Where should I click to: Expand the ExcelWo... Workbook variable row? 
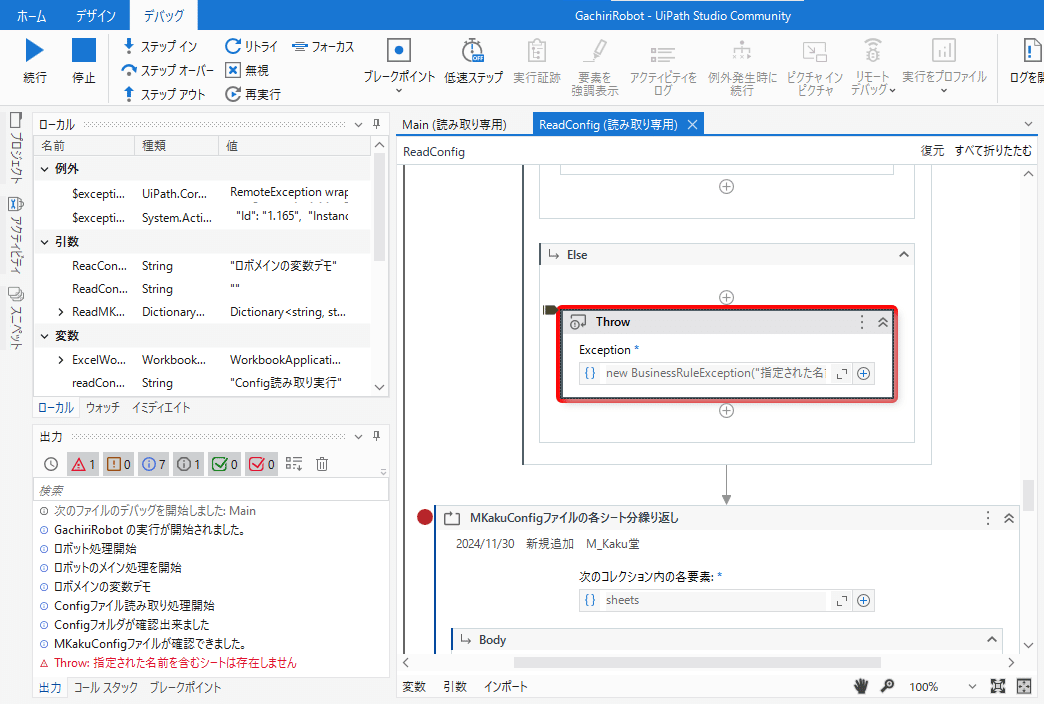[x=61, y=360]
